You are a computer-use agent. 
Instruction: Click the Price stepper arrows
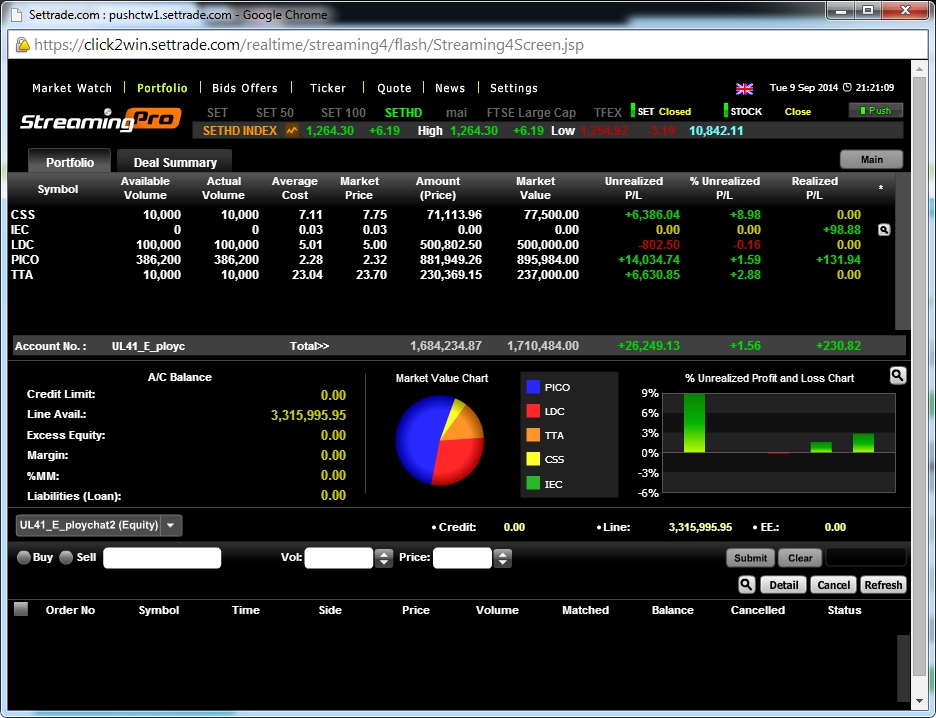(x=503, y=558)
